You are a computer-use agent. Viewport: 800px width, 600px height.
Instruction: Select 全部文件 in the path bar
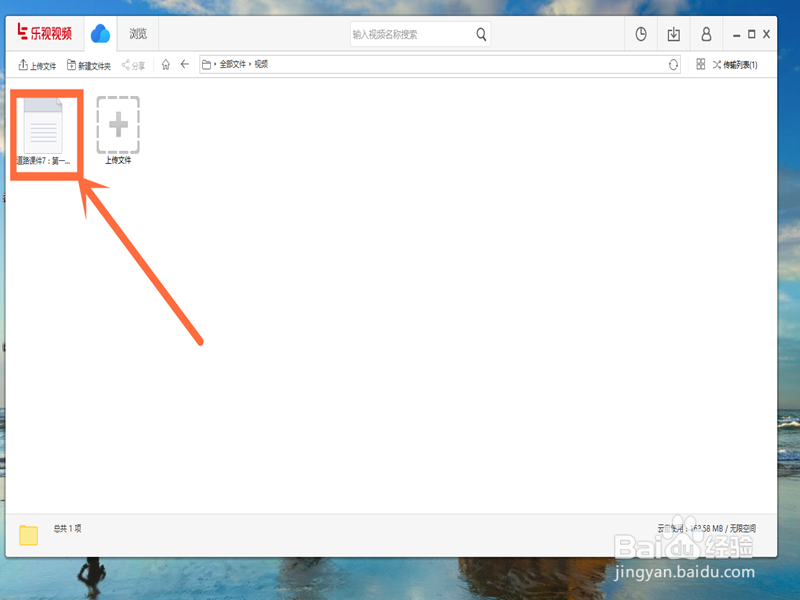pos(233,64)
